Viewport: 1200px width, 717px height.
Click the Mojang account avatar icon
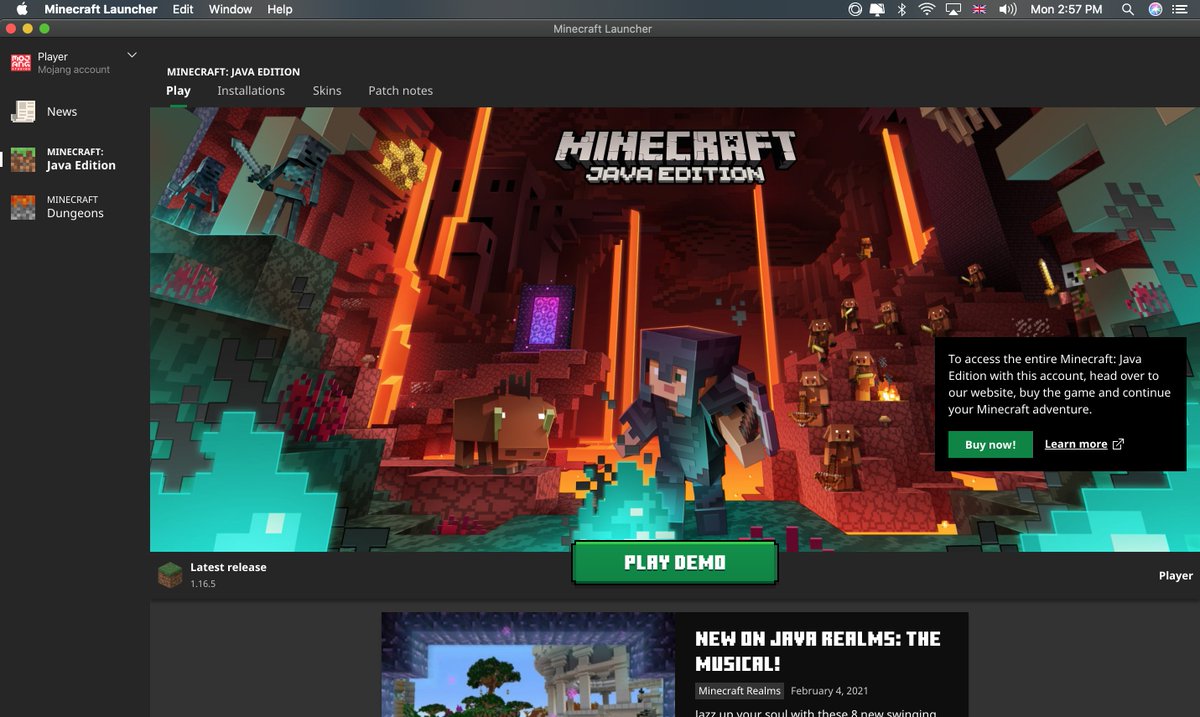(x=21, y=63)
